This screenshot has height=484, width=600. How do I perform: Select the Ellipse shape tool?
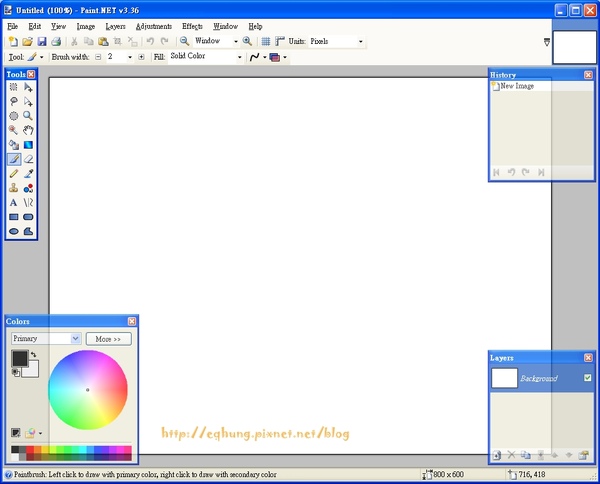click(14, 231)
